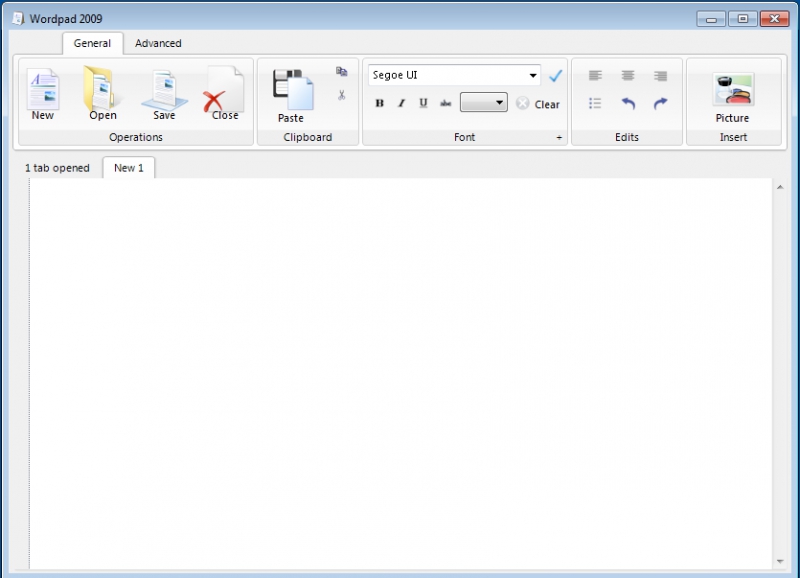Undo the last edit with the Undo arrow
Screen dimensions: 800x578
pyautogui.click(x=628, y=103)
